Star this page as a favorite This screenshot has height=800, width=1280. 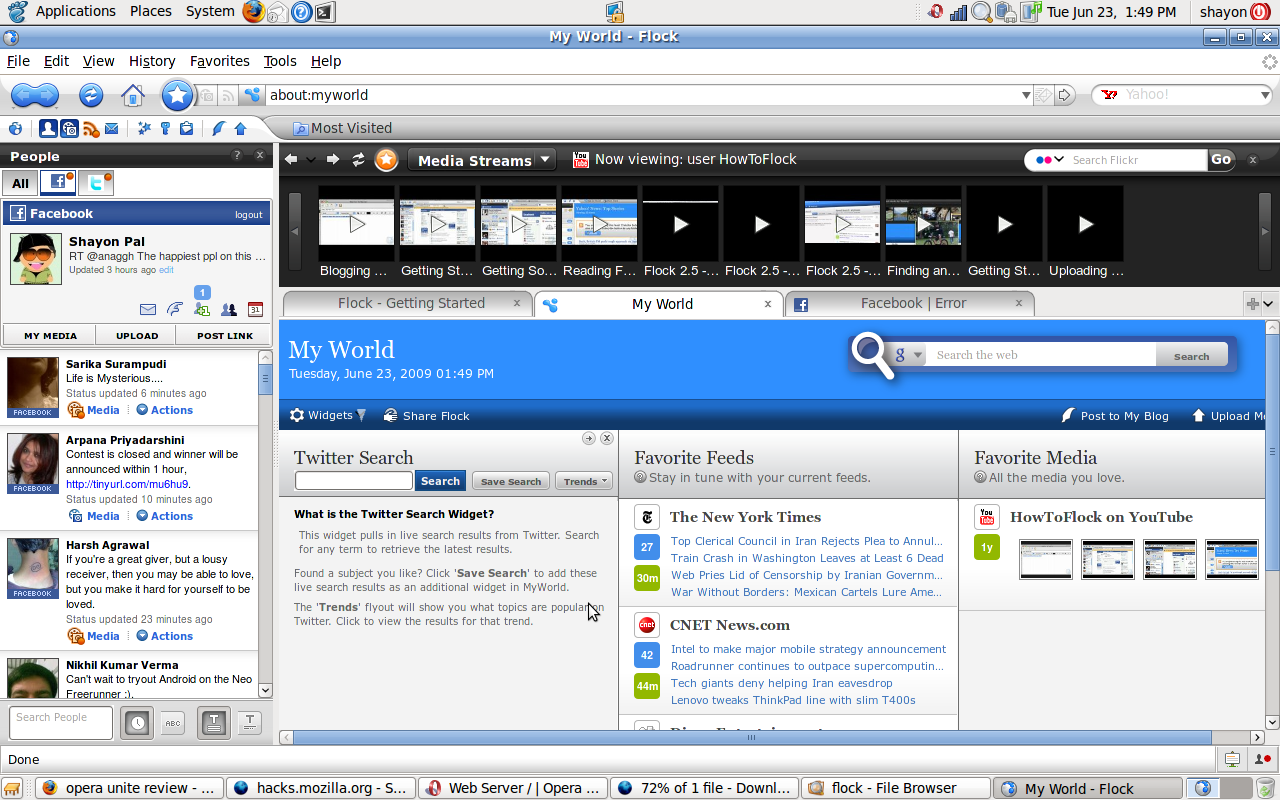[x=177, y=95]
